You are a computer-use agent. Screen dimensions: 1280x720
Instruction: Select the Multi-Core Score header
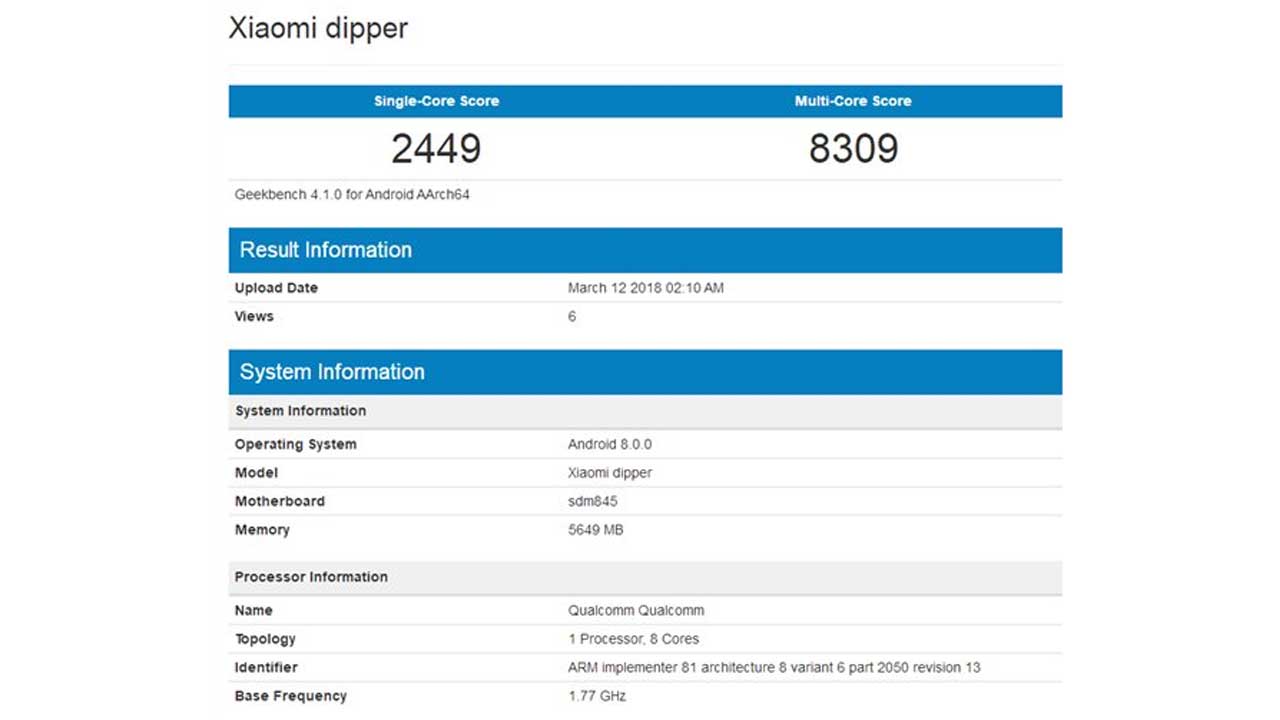[853, 101]
